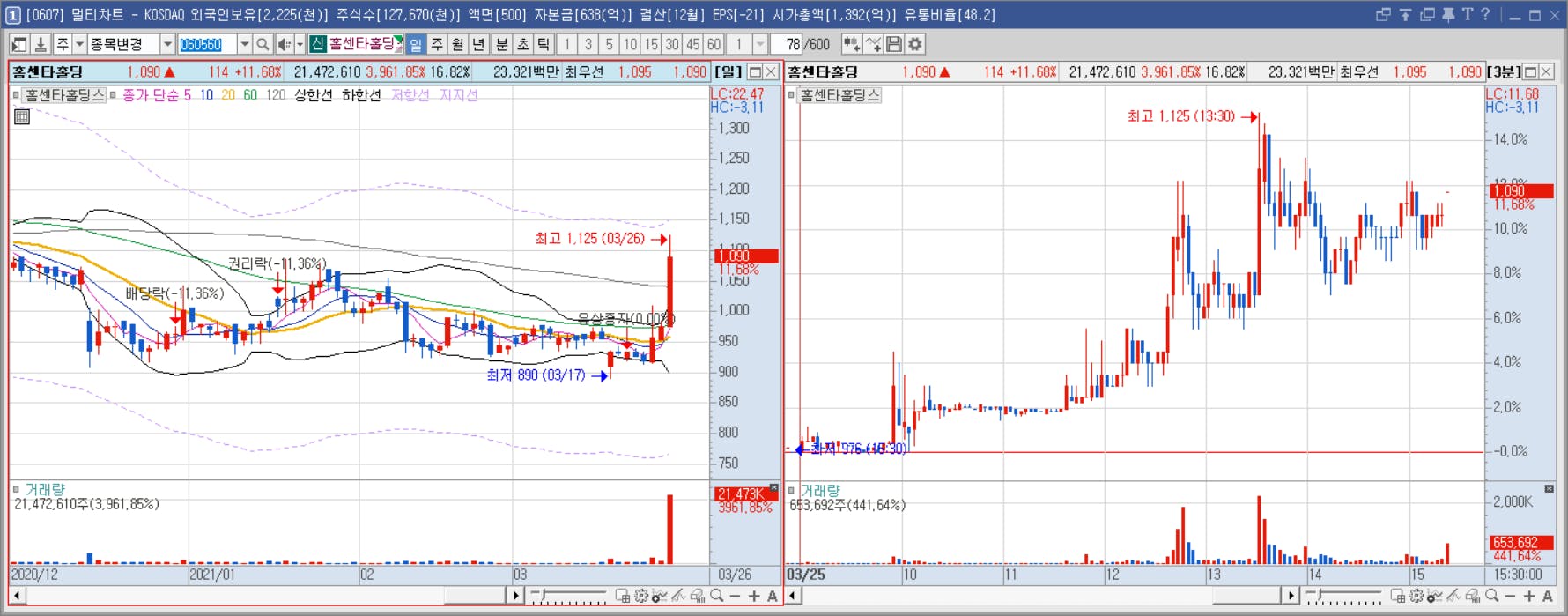Click left chart crosshair window icon
The height and width of the screenshot is (616, 1568).
click(x=623, y=597)
